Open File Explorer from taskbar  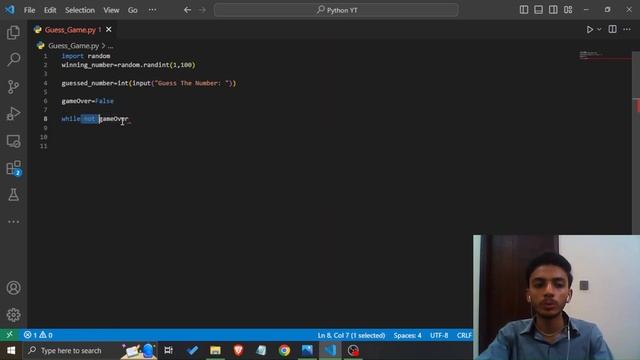(215, 350)
